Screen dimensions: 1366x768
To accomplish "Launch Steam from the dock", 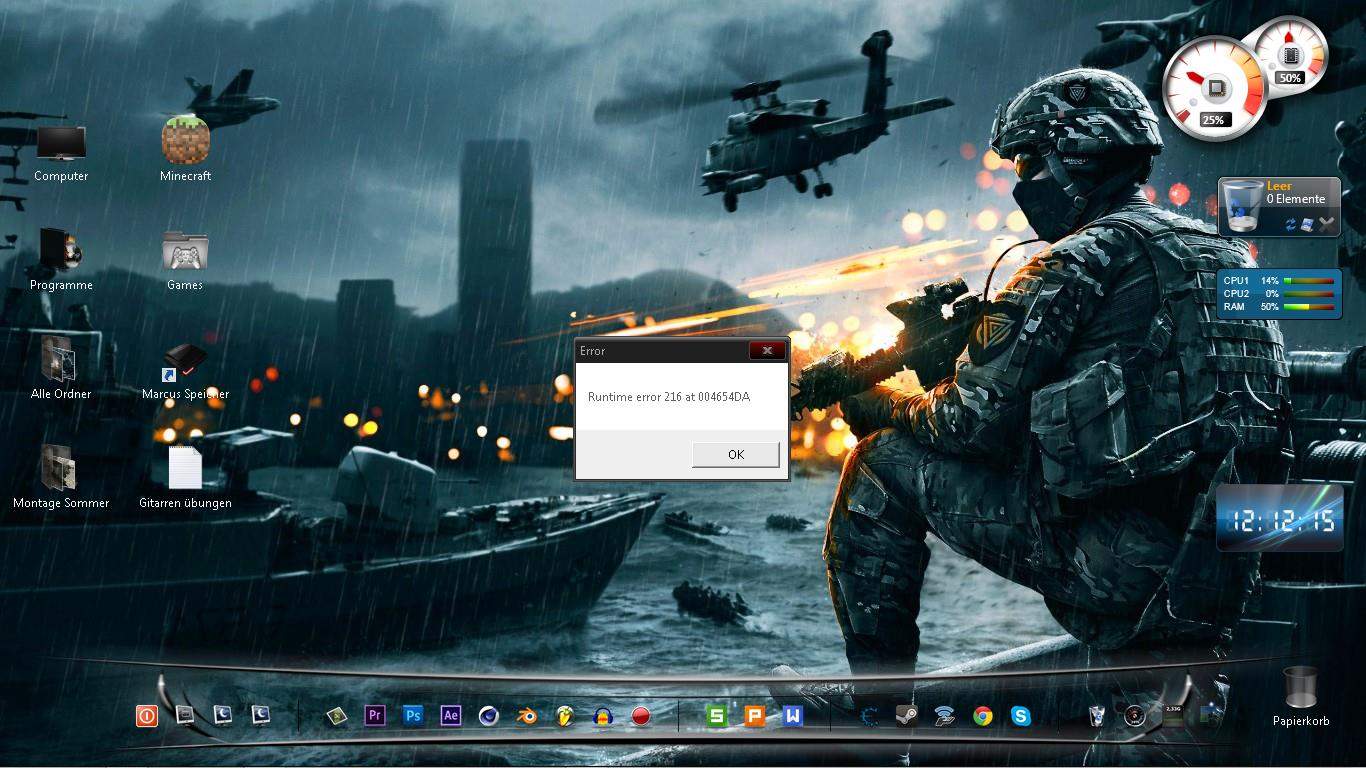I will (x=907, y=715).
